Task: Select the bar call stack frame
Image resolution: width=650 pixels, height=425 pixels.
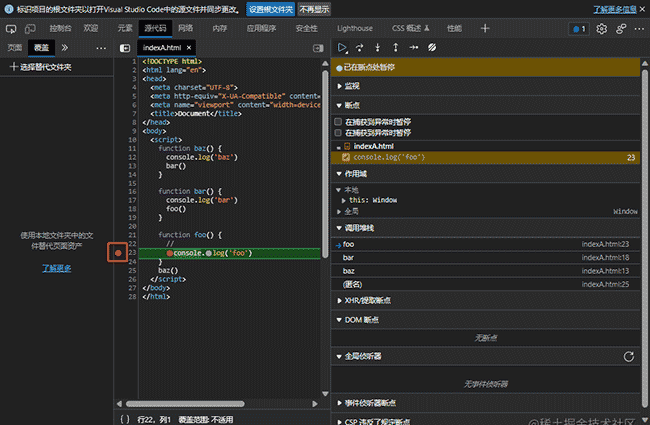Action: pos(485,257)
